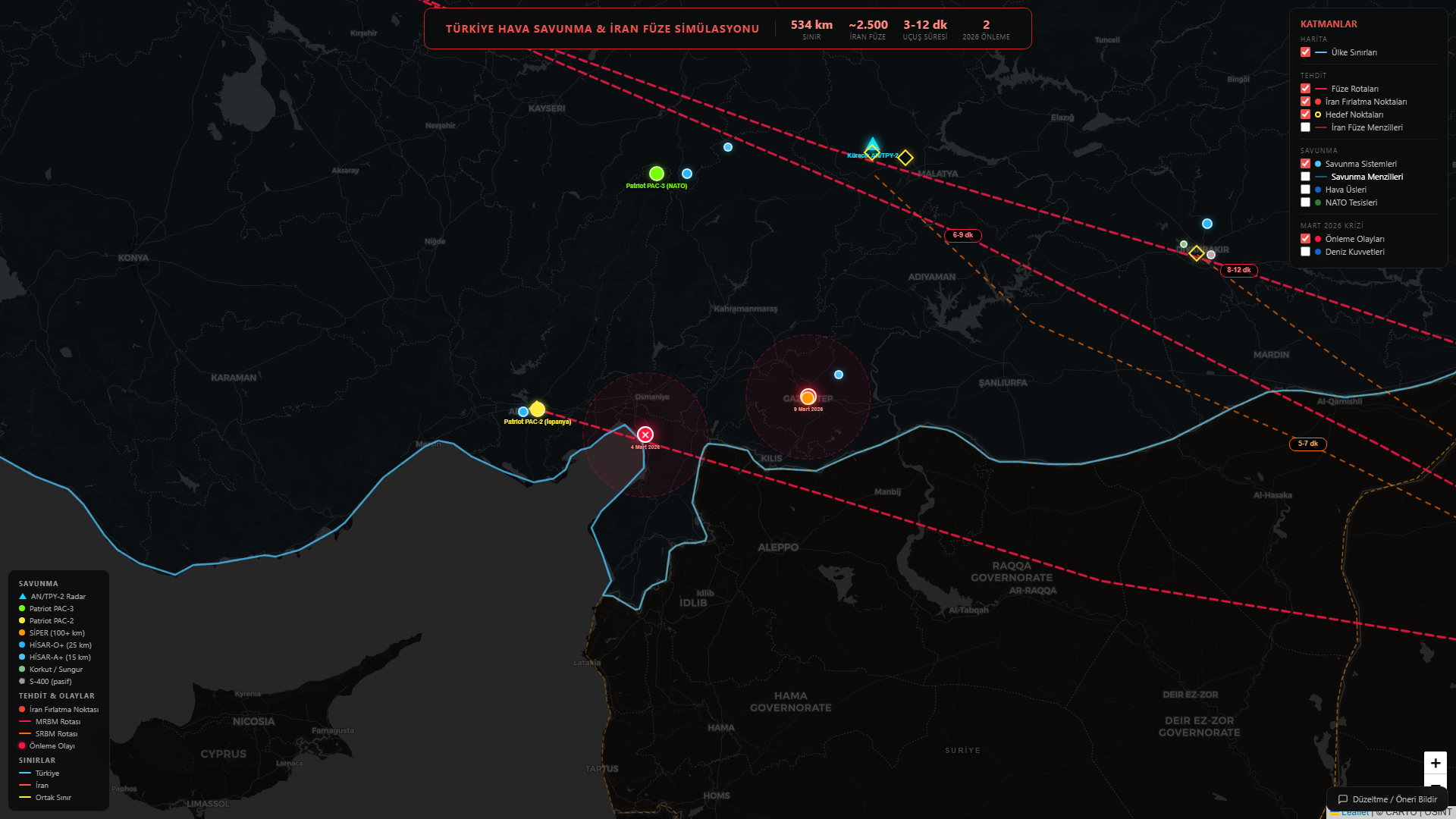
Task: Click the 8-12 dk flight time label
Action: pos(1238,270)
